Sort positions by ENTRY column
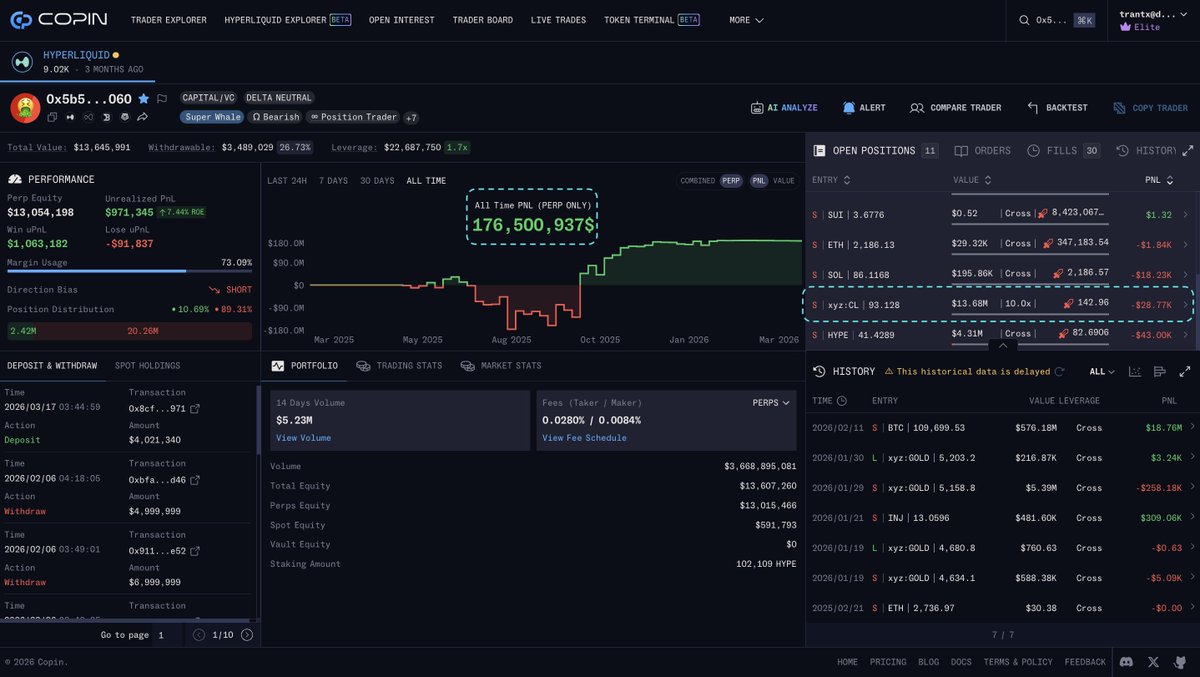The image size is (1200, 677). point(831,180)
